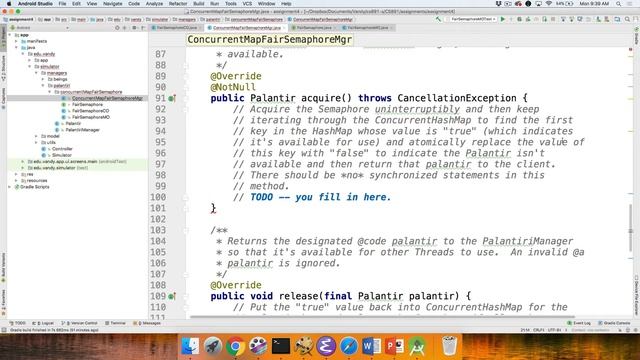Start debugging with the bug icon
The height and width of the screenshot is (360, 640).
click(520, 19)
